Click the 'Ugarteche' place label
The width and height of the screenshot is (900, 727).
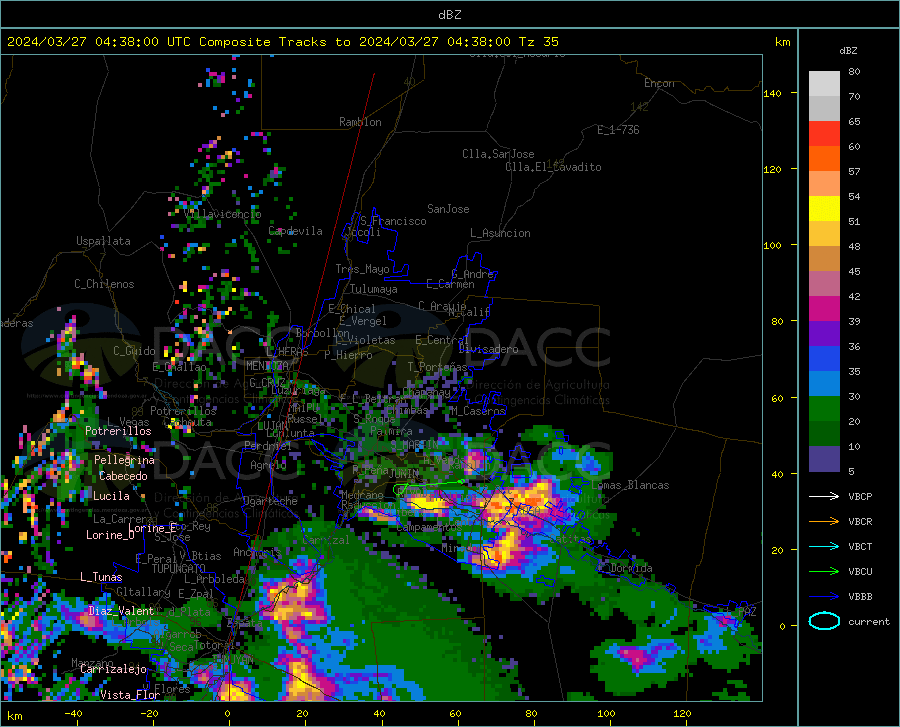coord(270,501)
